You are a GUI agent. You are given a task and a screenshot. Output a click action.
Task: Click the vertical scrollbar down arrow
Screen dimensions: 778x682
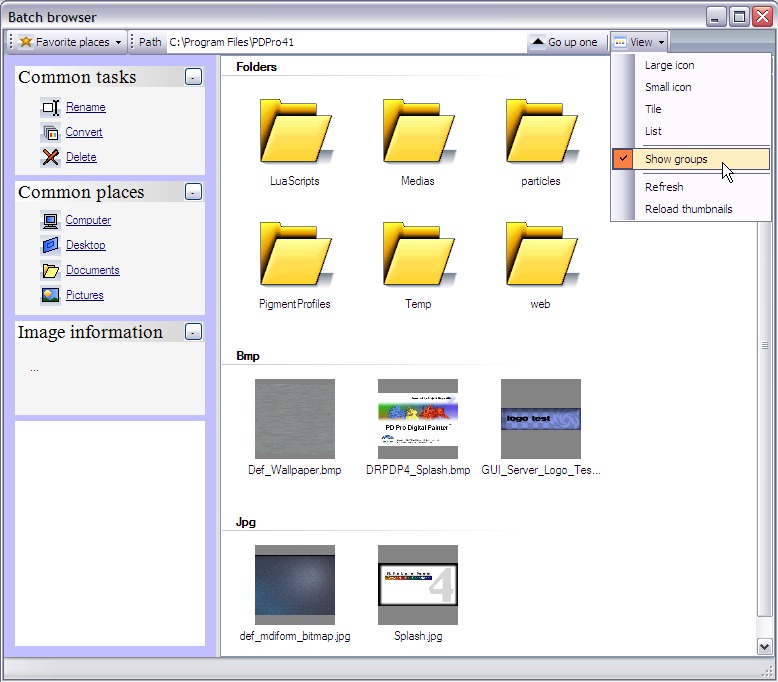tap(765, 647)
